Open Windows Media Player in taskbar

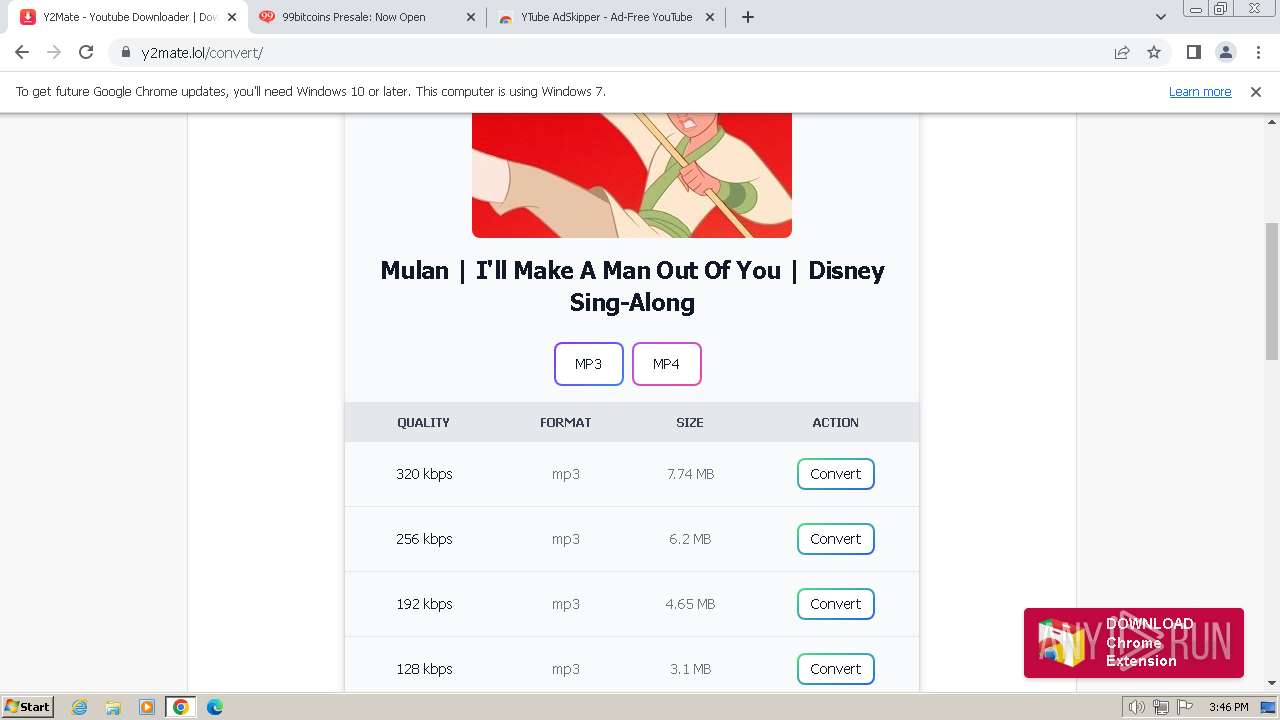(147, 707)
